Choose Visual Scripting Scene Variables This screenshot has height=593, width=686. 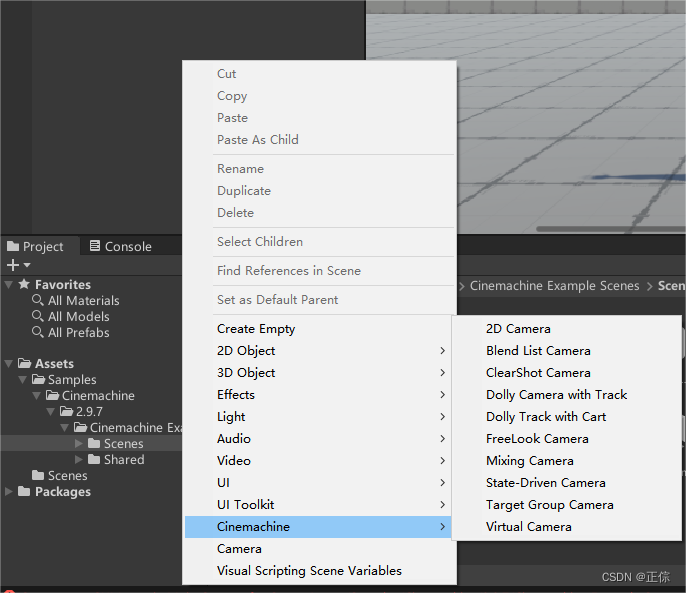(319, 571)
